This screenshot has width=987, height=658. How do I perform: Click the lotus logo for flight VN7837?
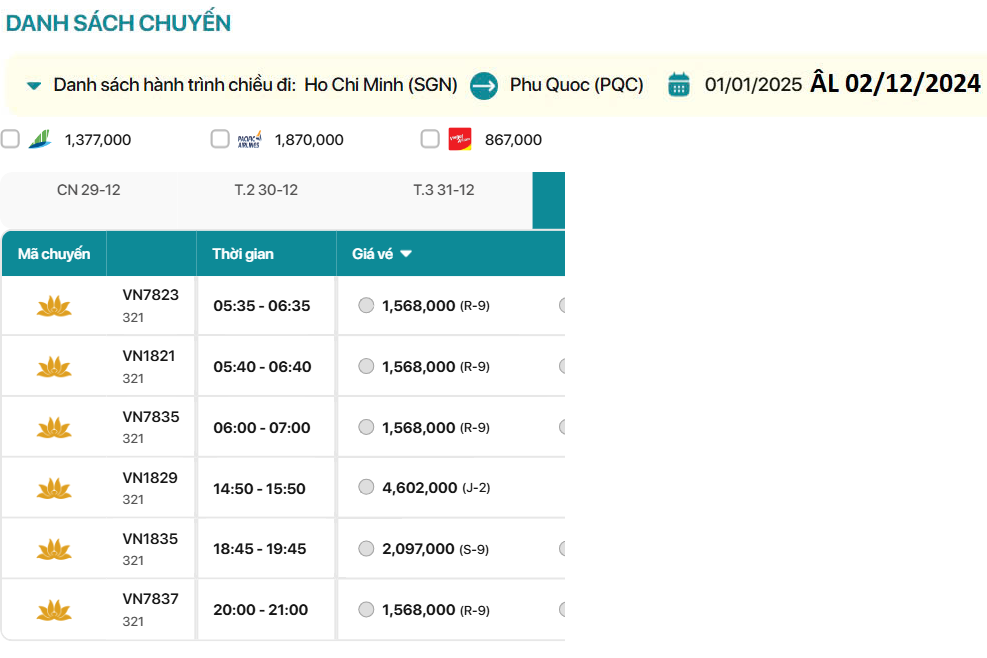tap(54, 610)
